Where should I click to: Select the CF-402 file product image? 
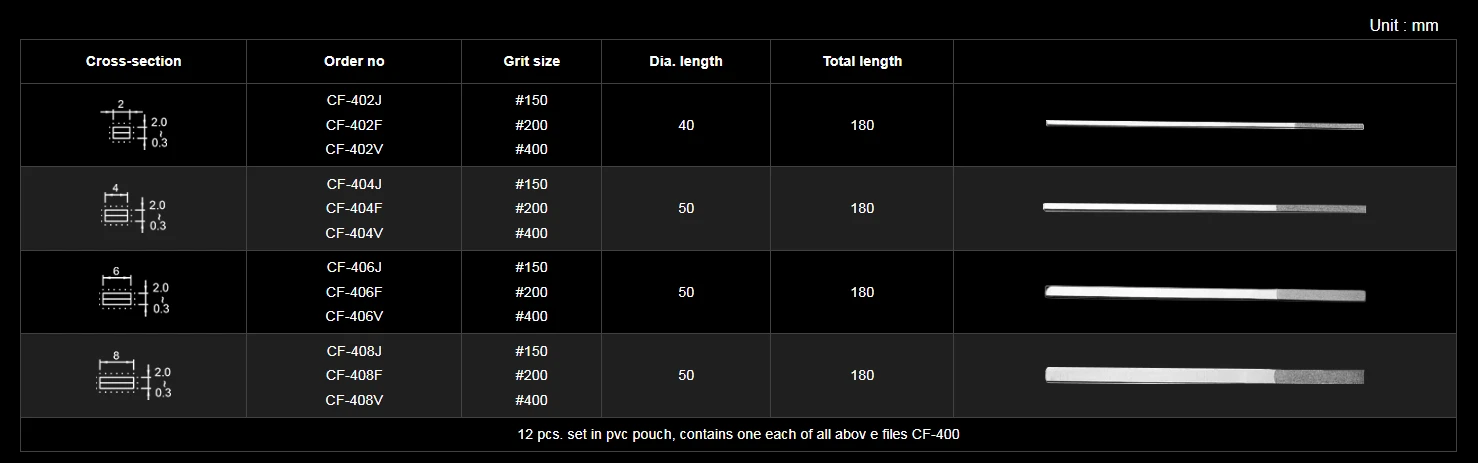point(1204,125)
